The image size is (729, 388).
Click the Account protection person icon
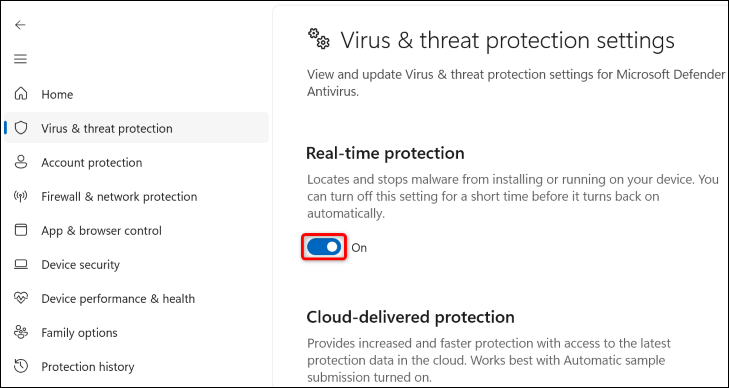tap(21, 163)
